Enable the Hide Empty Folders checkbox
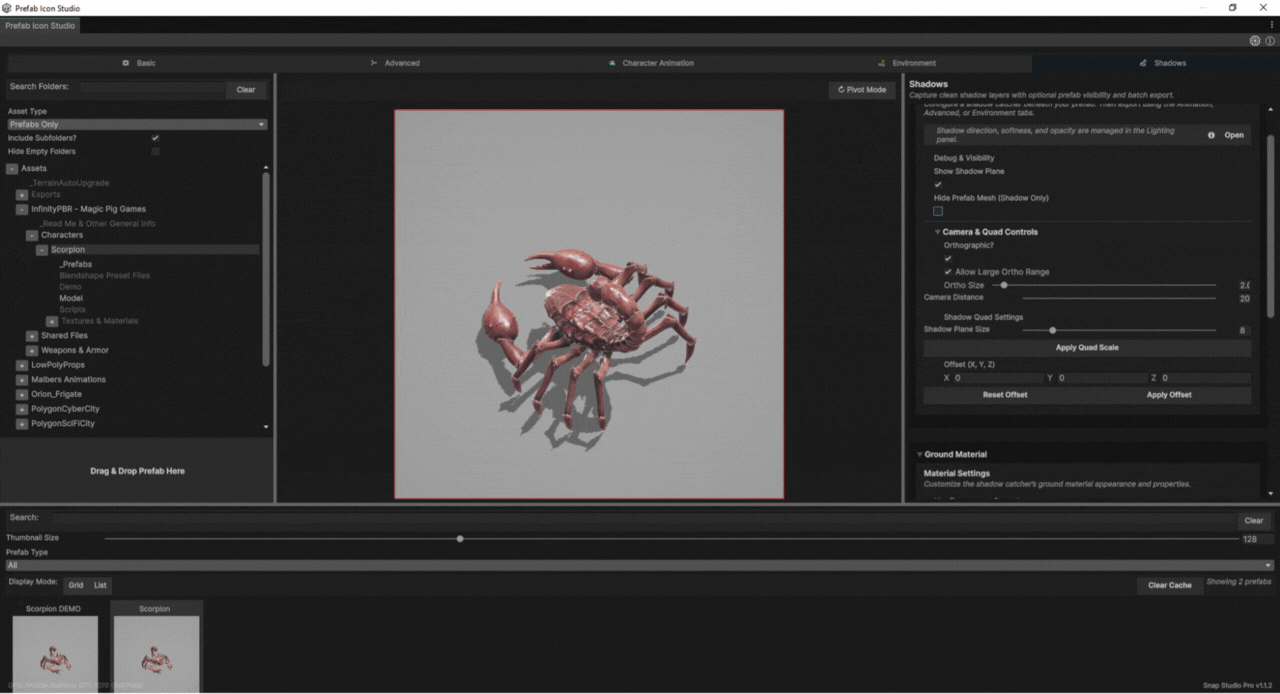The height and width of the screenshot is (694, 1280). [155, 151]
